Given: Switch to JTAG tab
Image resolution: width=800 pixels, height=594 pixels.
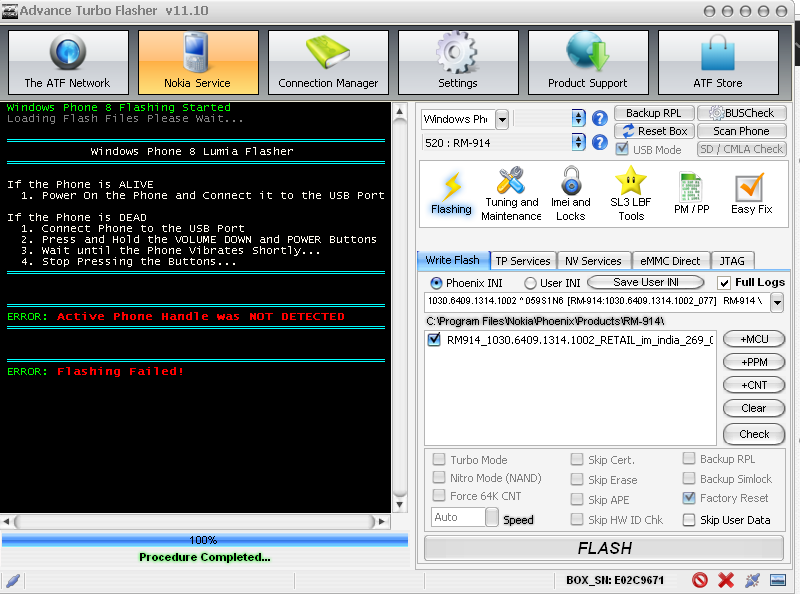Looking at the screenshot, I should pos(732,261).
